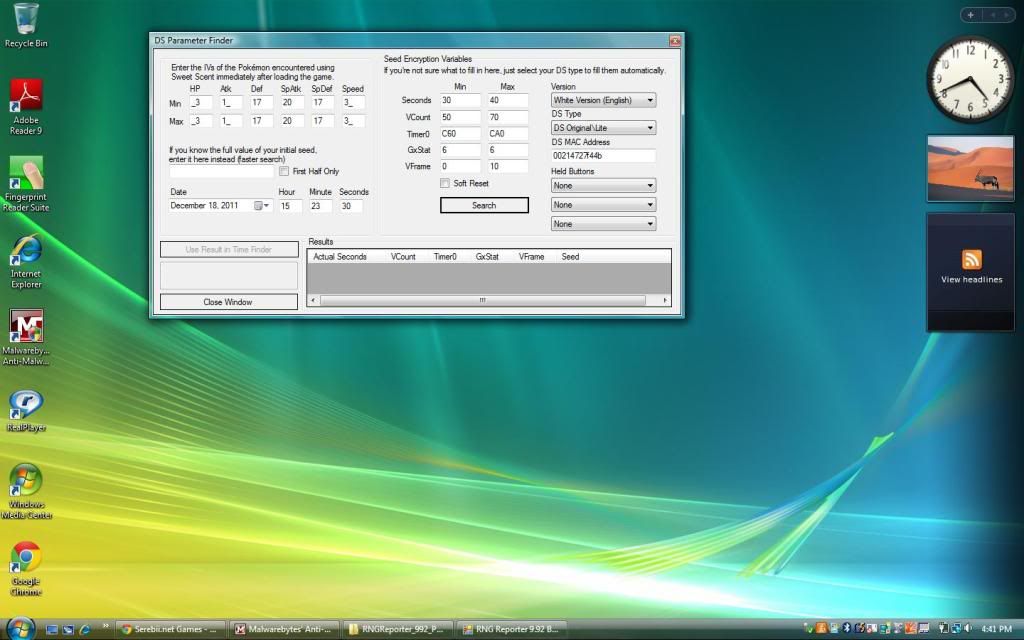Click the Show Desktop quick launch icon
Image resolution: width=1024 pixels, height=640 pixels.
(52, 630)
